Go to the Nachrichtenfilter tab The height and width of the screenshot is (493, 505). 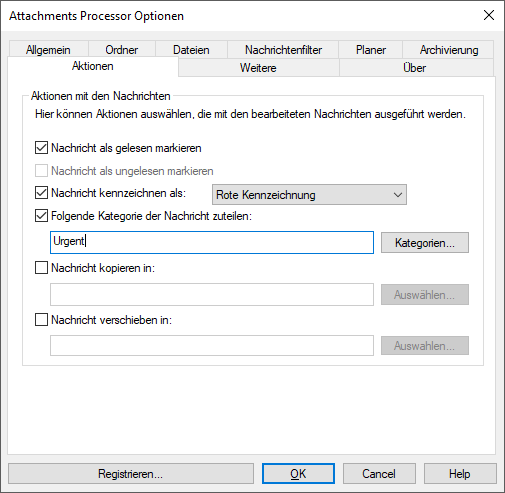(283, 50)
